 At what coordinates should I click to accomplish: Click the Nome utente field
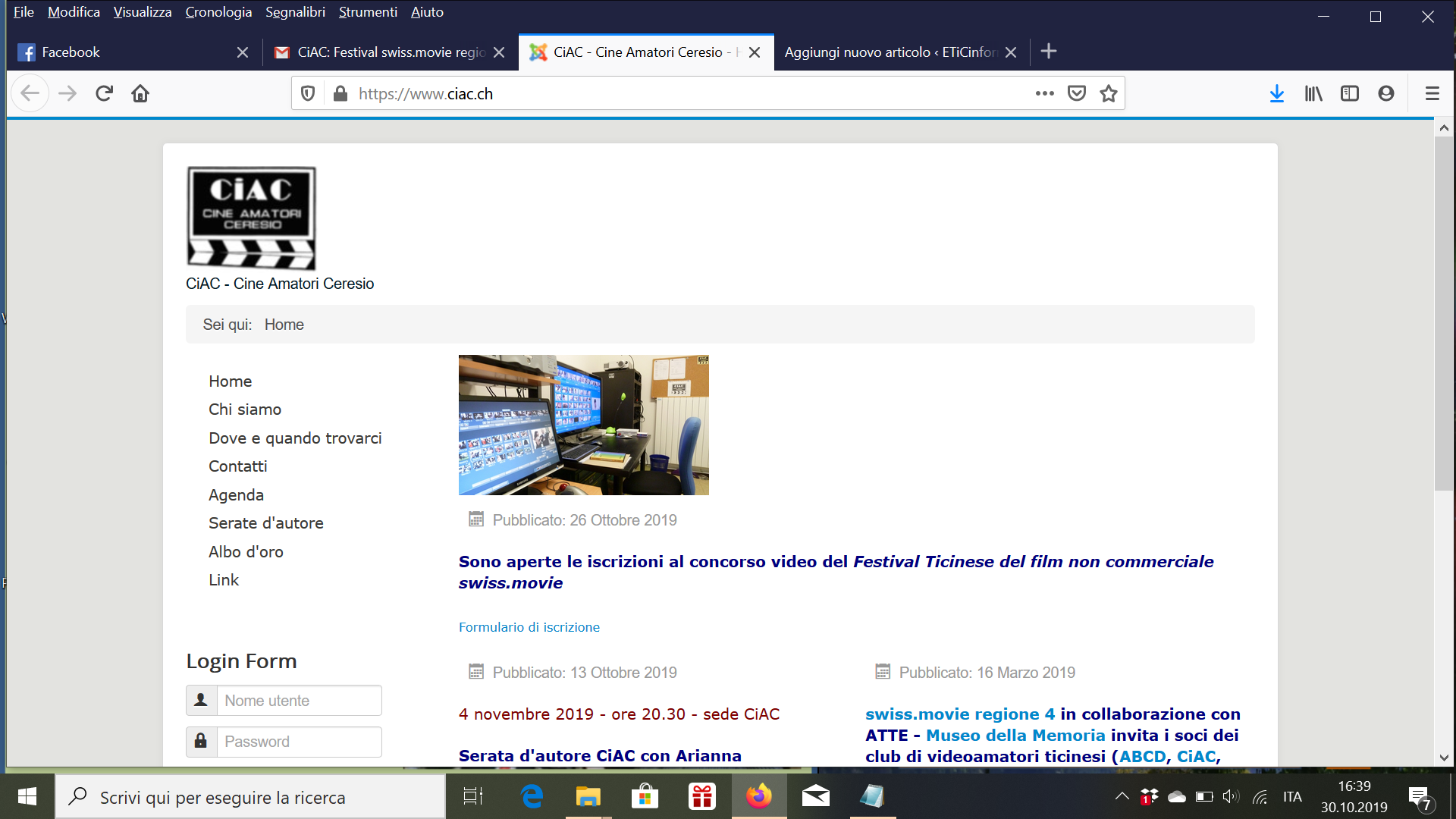tap(299, 701)
